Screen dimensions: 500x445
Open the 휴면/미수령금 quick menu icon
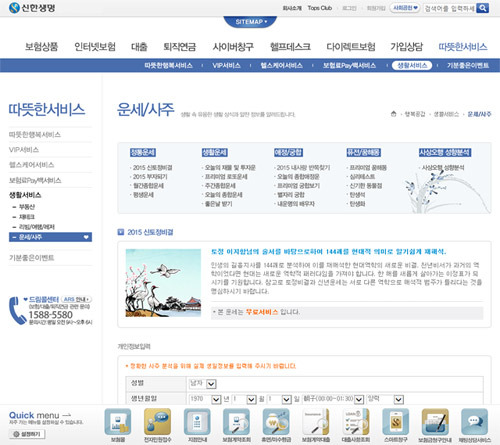[x=276, y=422]
